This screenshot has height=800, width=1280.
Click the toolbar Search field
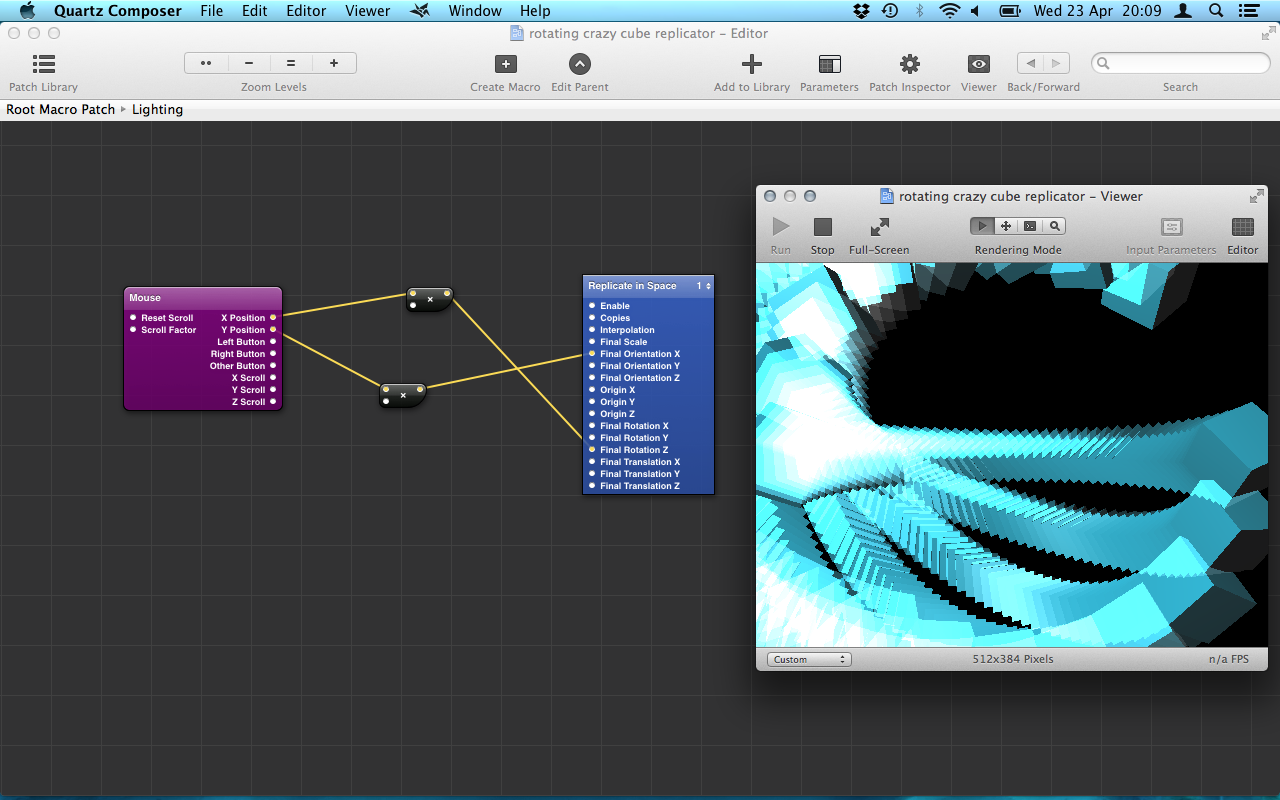click(1180, 64)
